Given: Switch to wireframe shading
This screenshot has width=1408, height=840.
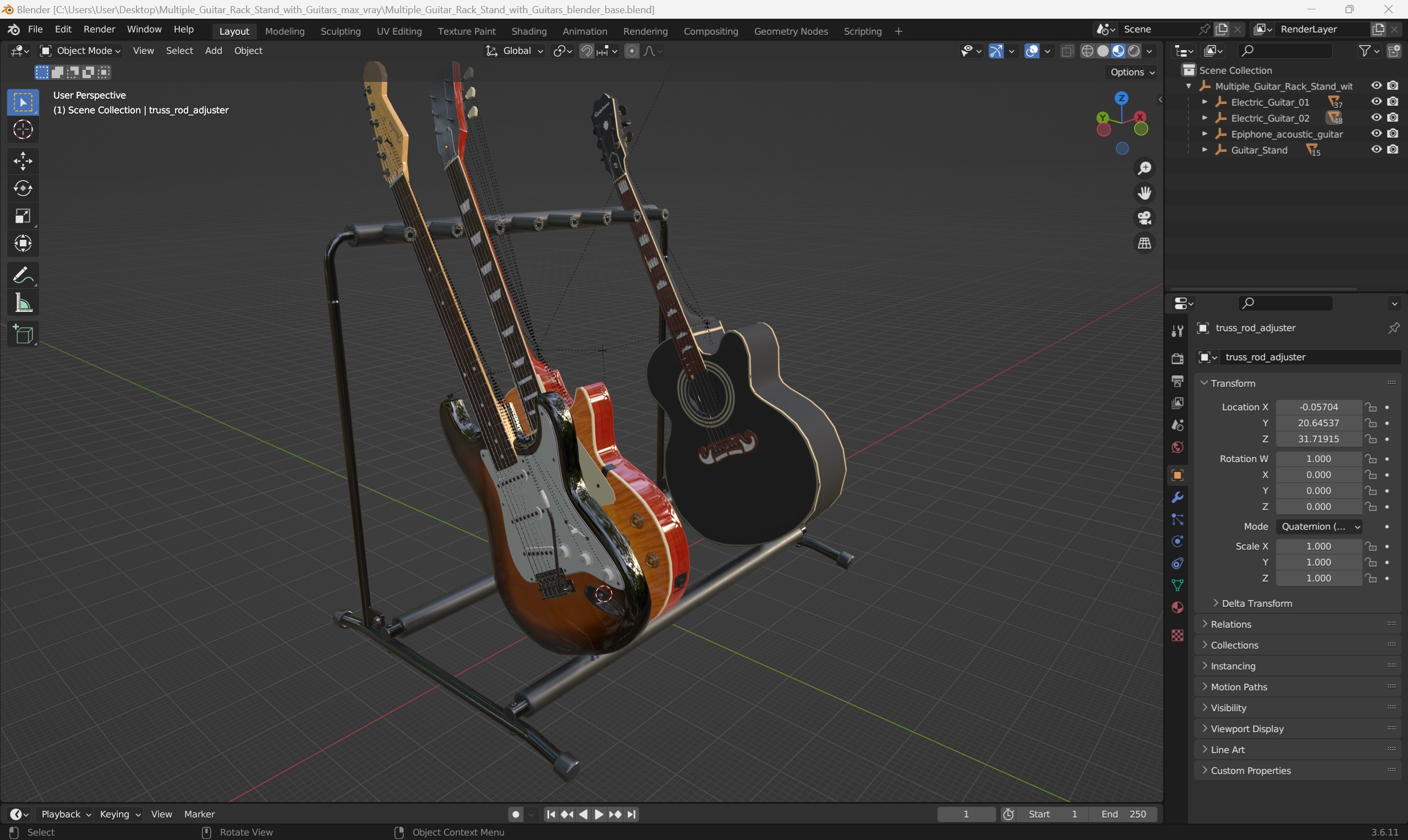Looking at the screenshot, I should point(1087,51).
